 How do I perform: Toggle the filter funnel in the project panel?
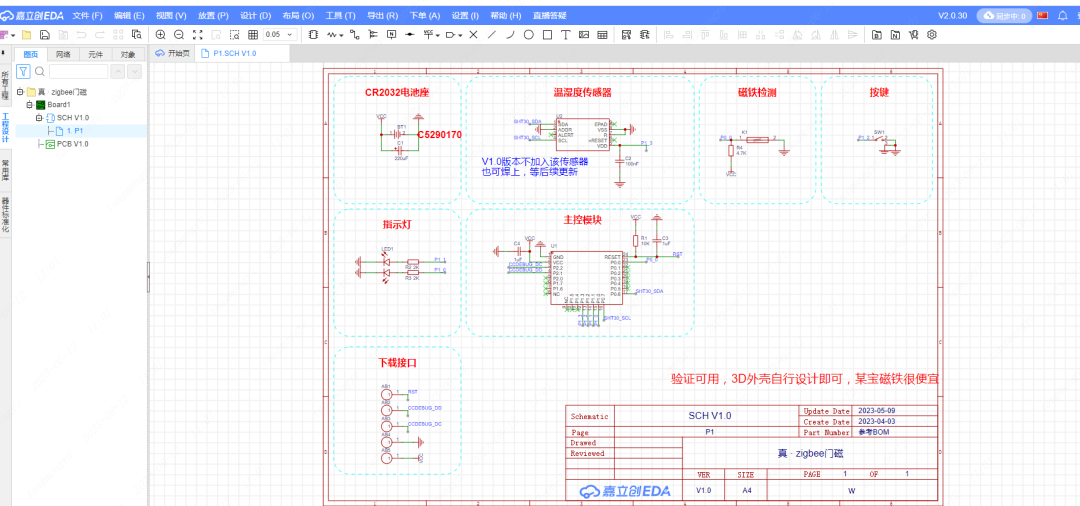[23, 71]
